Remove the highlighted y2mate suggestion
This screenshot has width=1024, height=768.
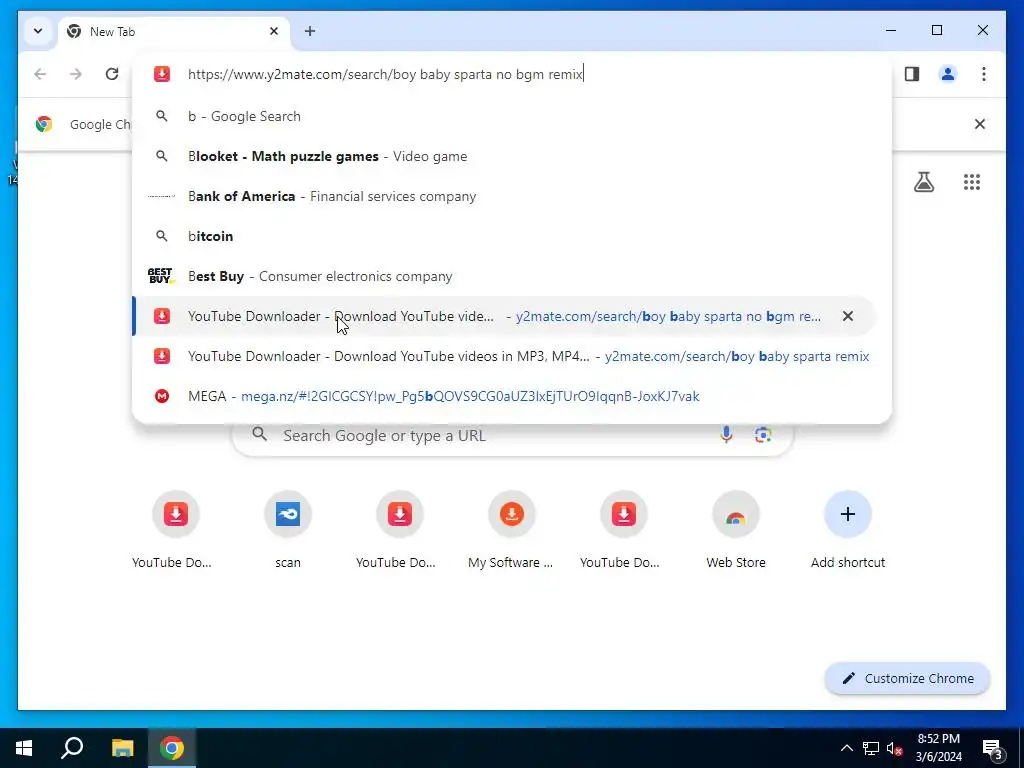point(848,316)
